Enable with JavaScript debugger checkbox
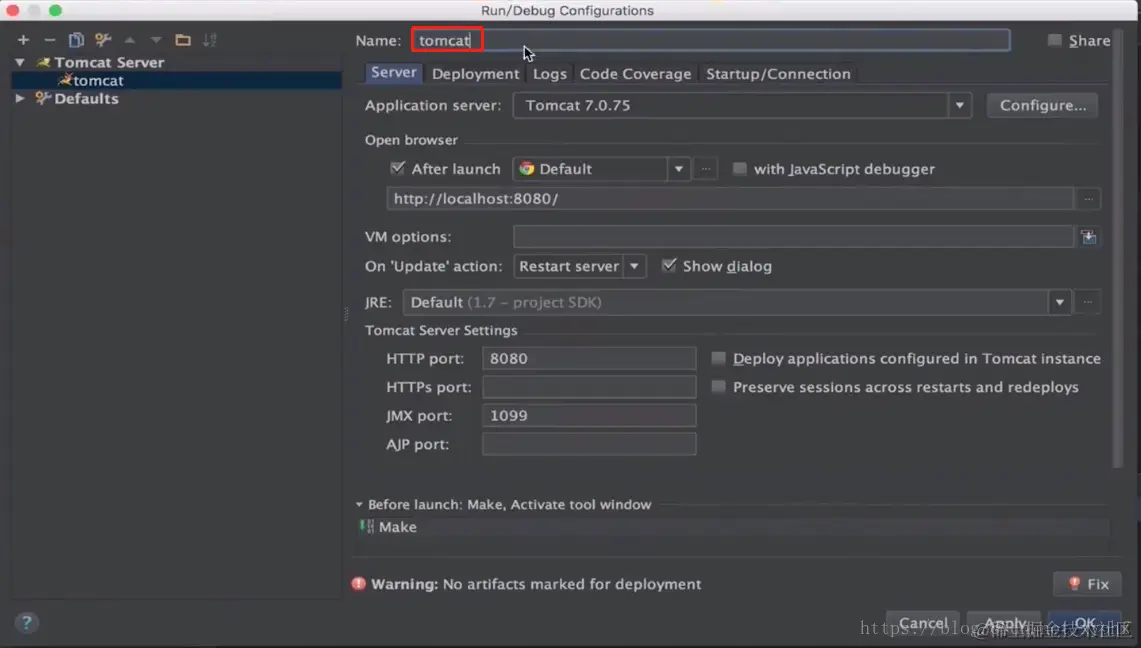The height and width of the screenshot is (648, 1141). pyautogui.click(x=739, y=169)
